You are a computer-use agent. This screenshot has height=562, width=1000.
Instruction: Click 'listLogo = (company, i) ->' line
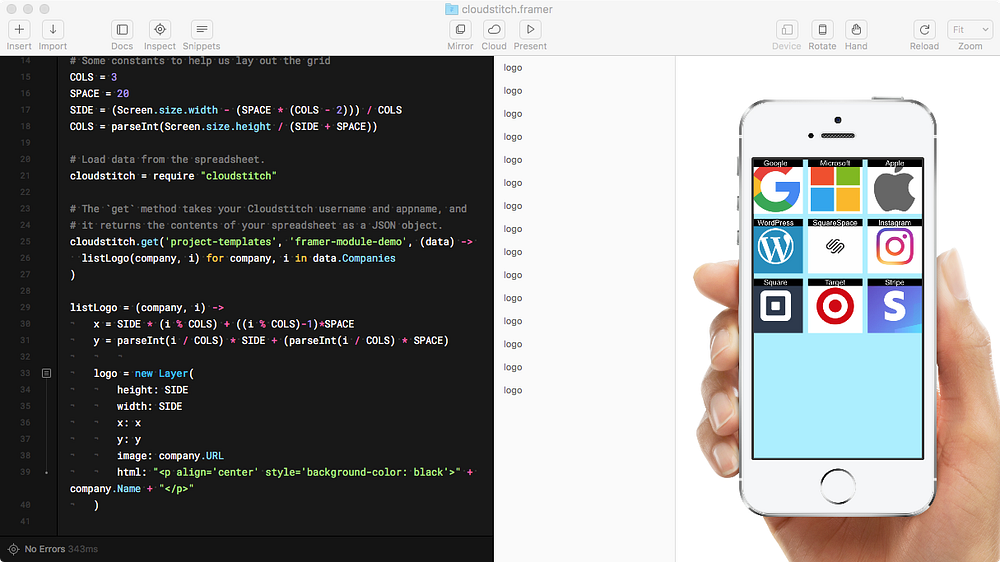[147, 307]
